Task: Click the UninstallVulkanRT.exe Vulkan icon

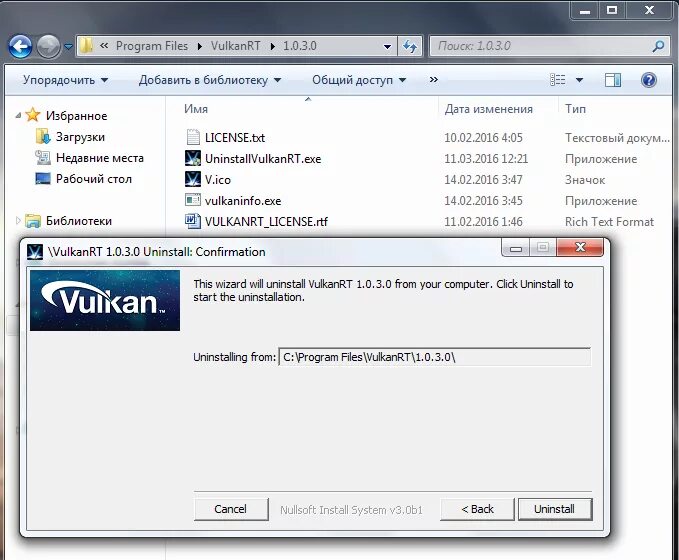Action: pos(193,158)
